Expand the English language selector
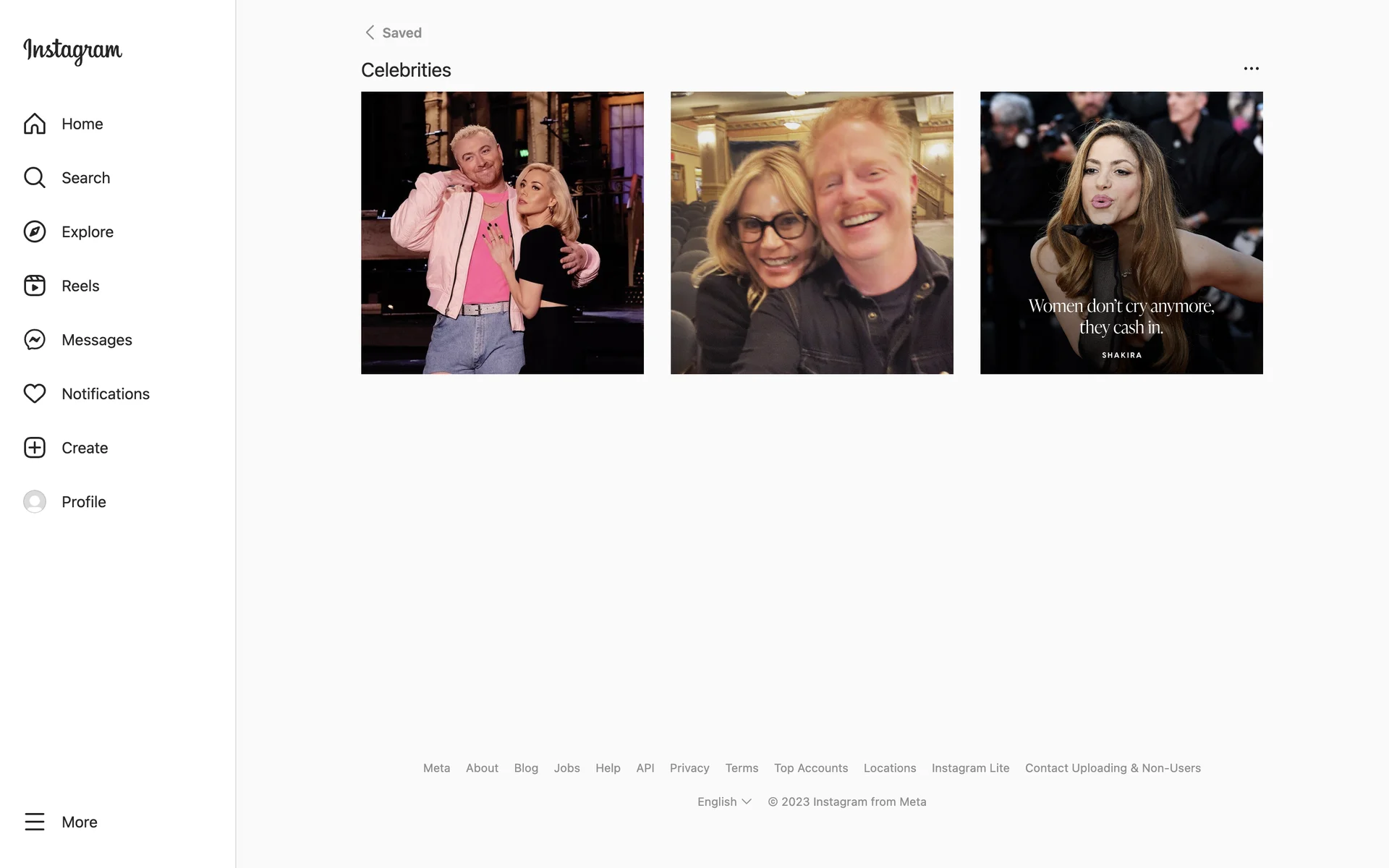This screenshot has height=868, width=1389. pyautogui.click(x=724, y=801)
